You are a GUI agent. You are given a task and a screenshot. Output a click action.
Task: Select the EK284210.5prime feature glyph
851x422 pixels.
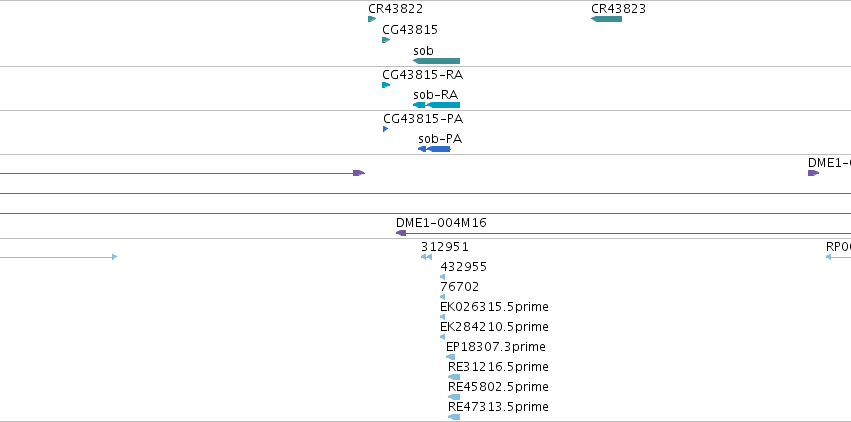click(x=442, y=337)
